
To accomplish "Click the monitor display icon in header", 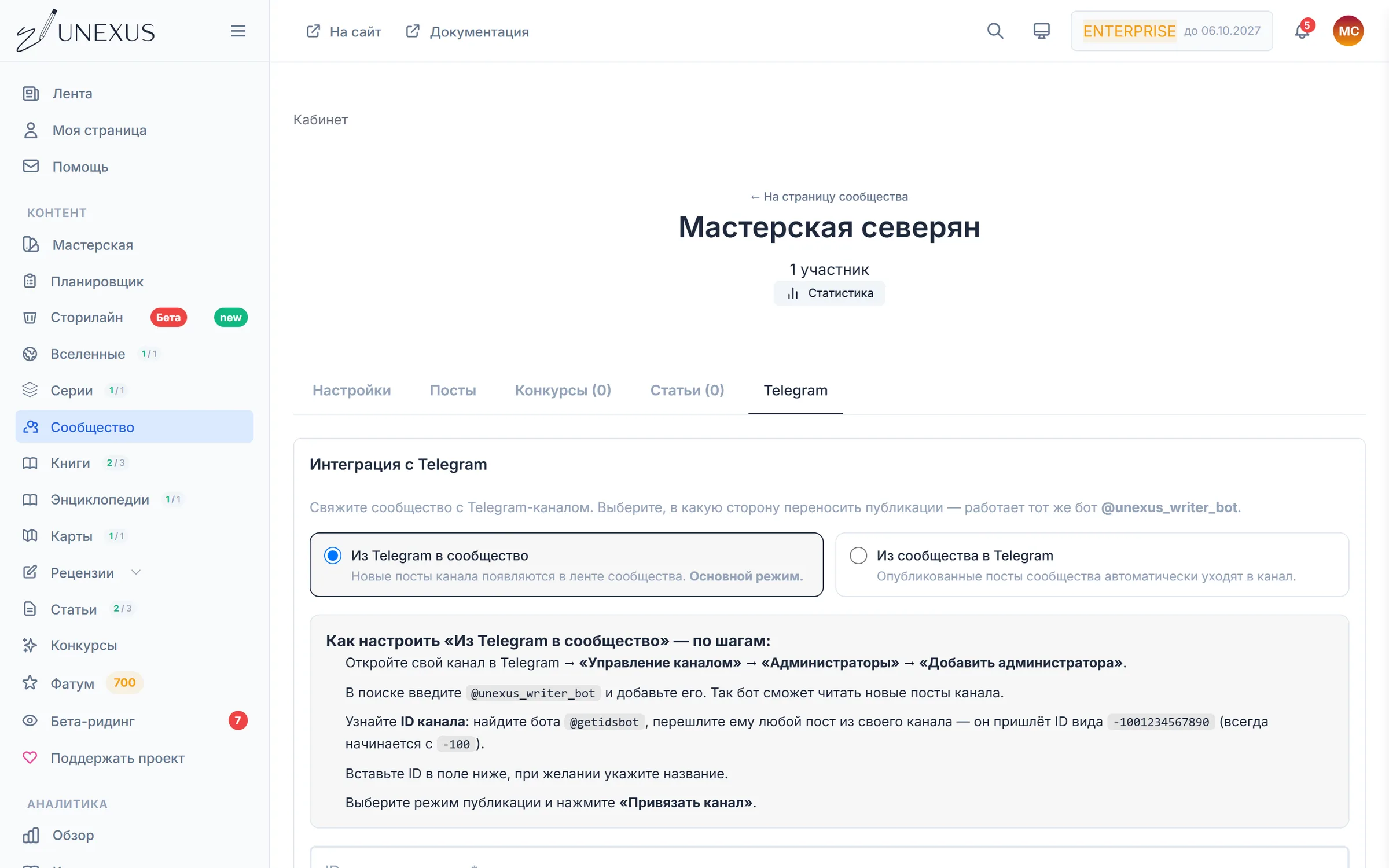I will (x=1041, y=31).
